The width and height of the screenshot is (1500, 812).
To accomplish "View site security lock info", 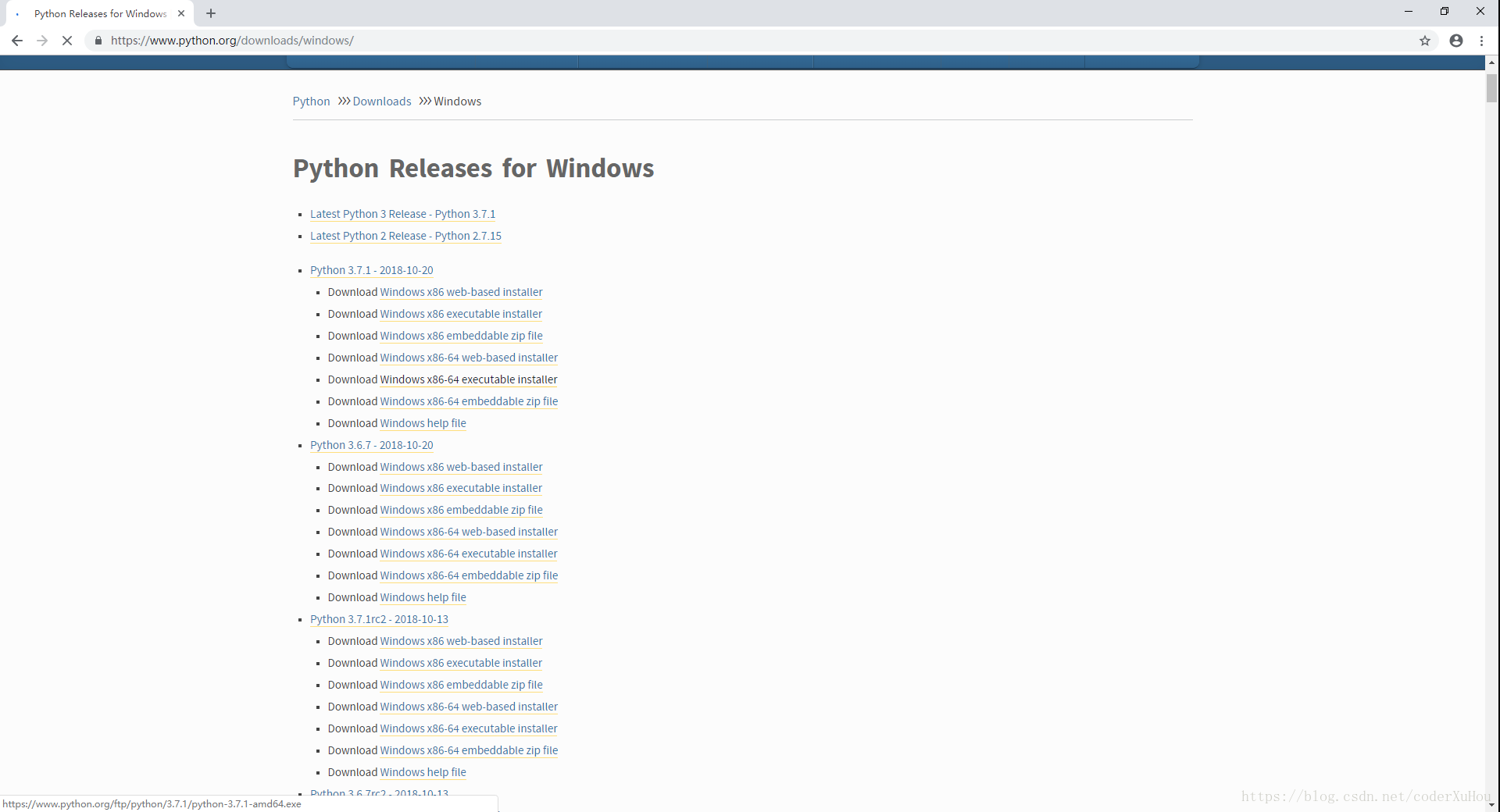I will tap(98, 41).
